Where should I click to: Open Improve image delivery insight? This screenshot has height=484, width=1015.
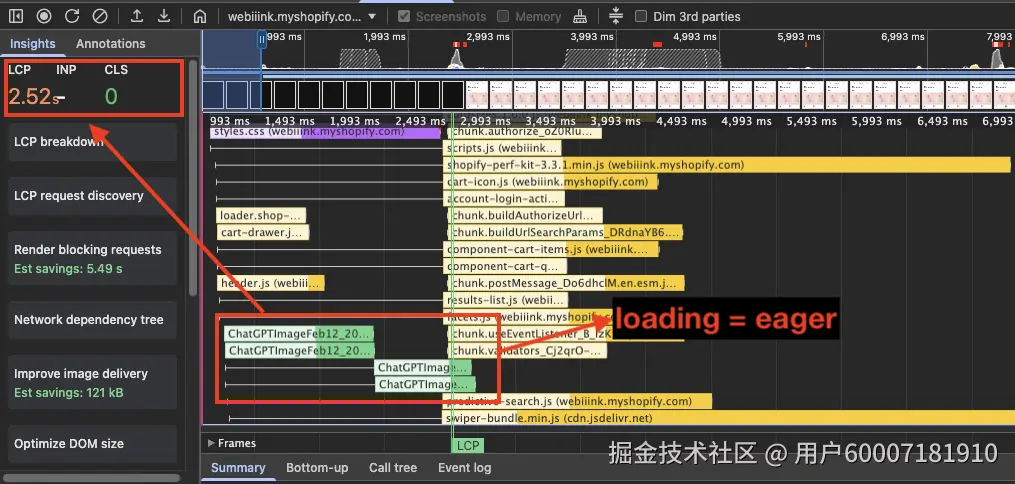coord(93,382)
